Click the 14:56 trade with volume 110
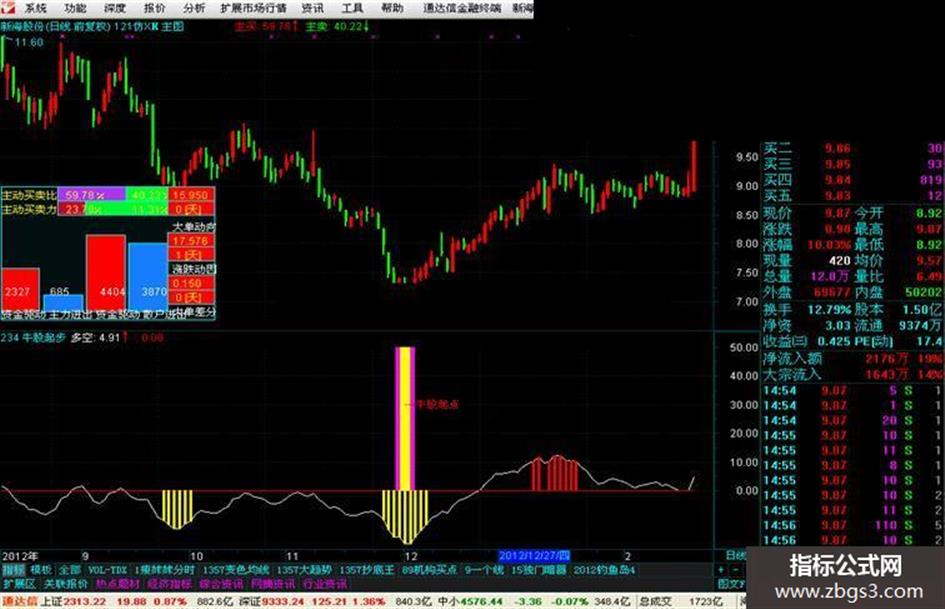945x609 pixels. (x=852, y=525)
